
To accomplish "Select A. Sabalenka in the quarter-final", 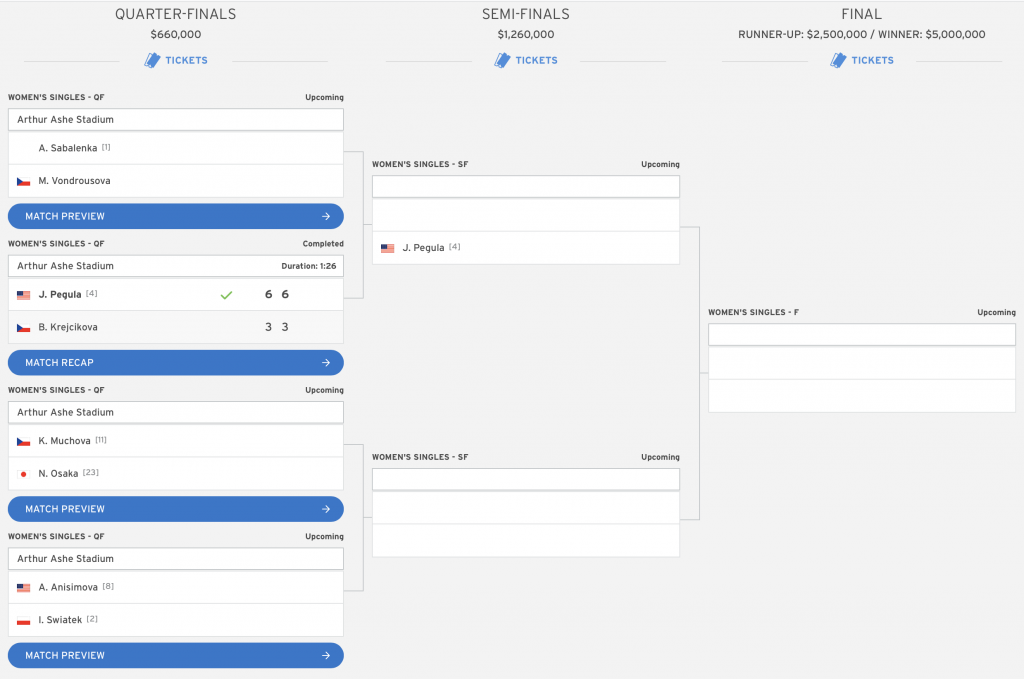I will tap(67, 148).
